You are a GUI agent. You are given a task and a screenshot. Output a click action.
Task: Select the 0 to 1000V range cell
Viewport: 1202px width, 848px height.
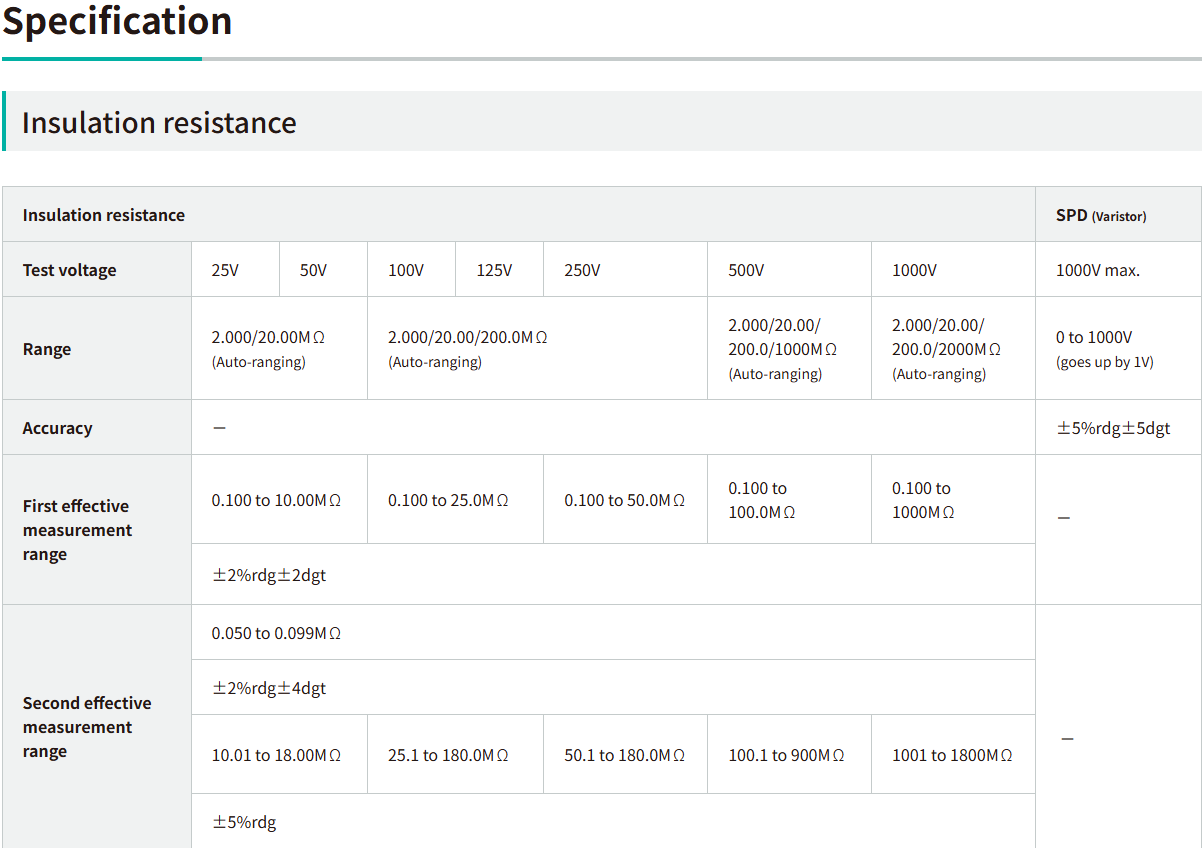pos(1104,349)
